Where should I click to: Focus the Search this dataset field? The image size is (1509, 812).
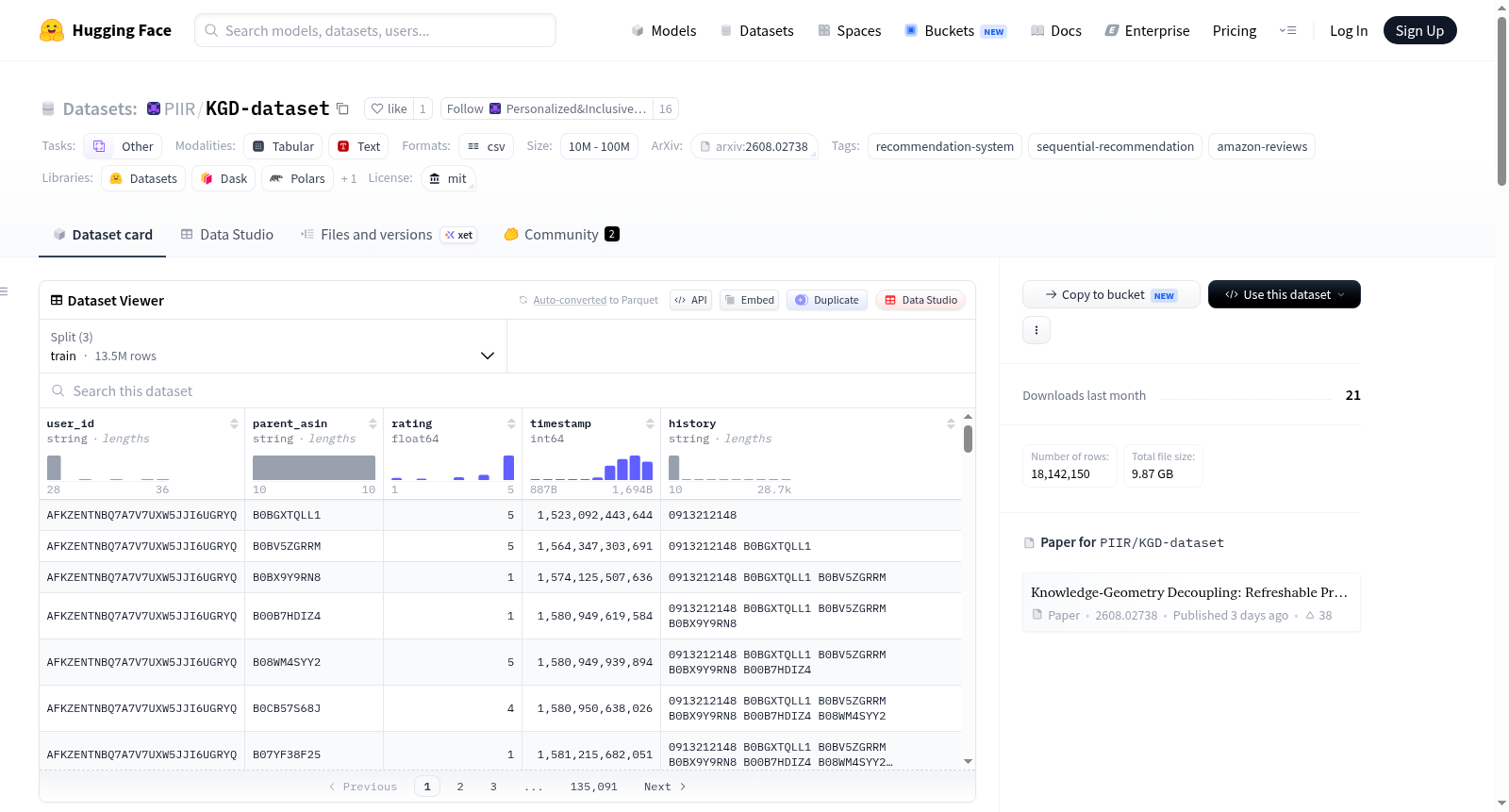pos(507,391)
